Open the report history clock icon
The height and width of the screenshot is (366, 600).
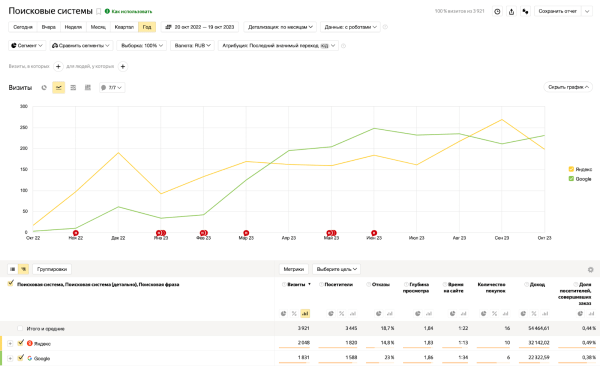(497, 11)
